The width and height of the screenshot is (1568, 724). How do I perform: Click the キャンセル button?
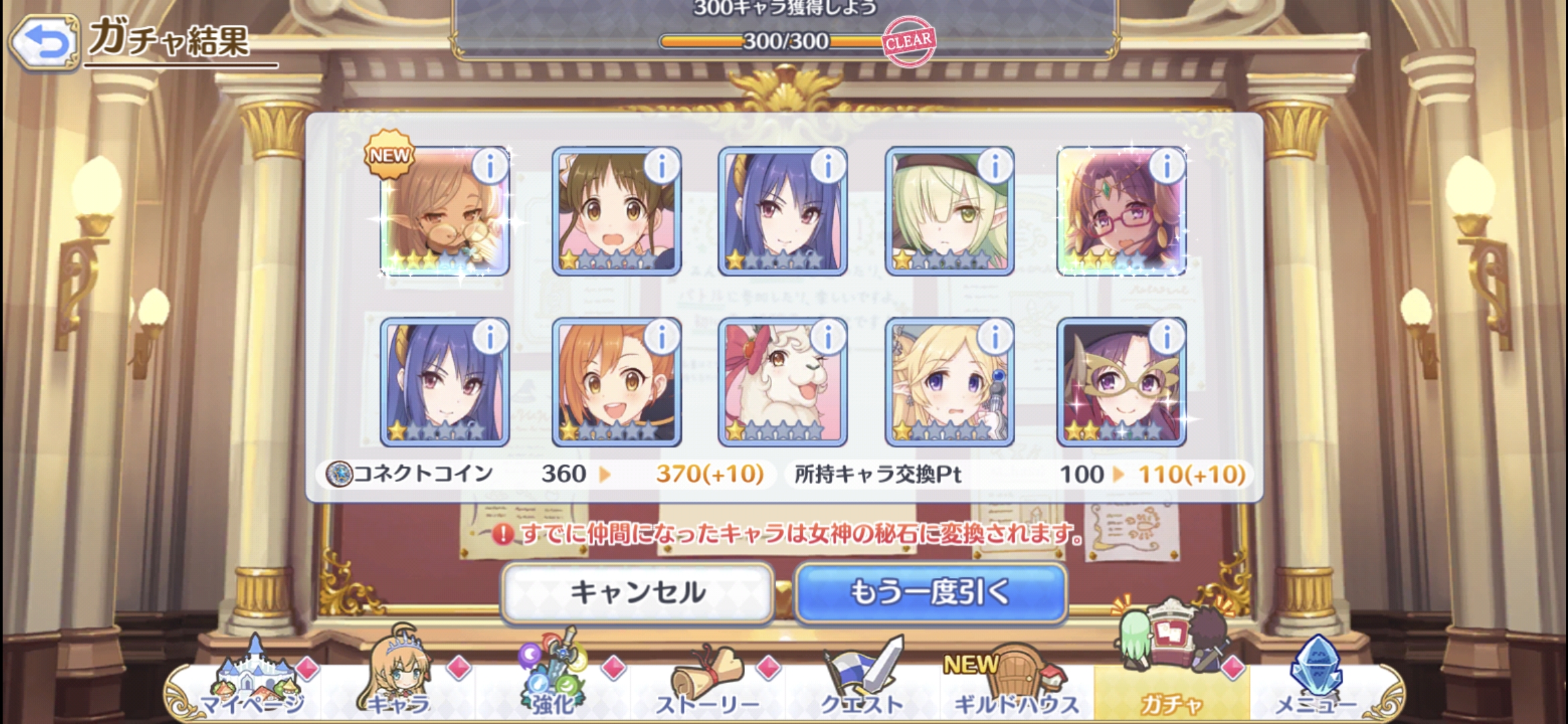click(637, 593)
